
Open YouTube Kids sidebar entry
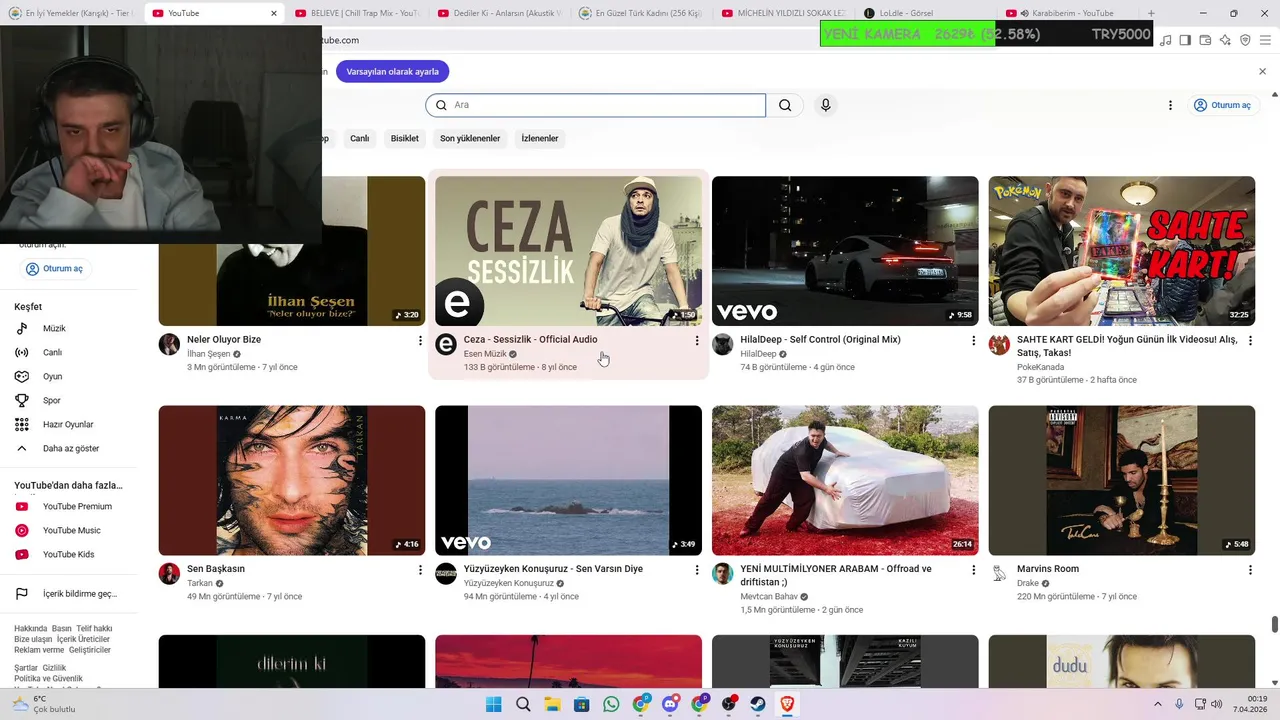click(68, 554)
